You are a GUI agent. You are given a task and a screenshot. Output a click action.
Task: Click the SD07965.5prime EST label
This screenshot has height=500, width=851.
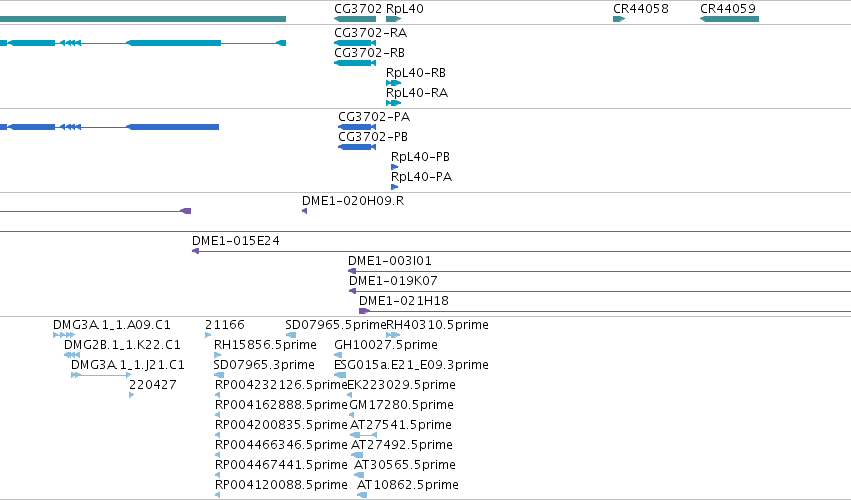[x=335, y=325]
